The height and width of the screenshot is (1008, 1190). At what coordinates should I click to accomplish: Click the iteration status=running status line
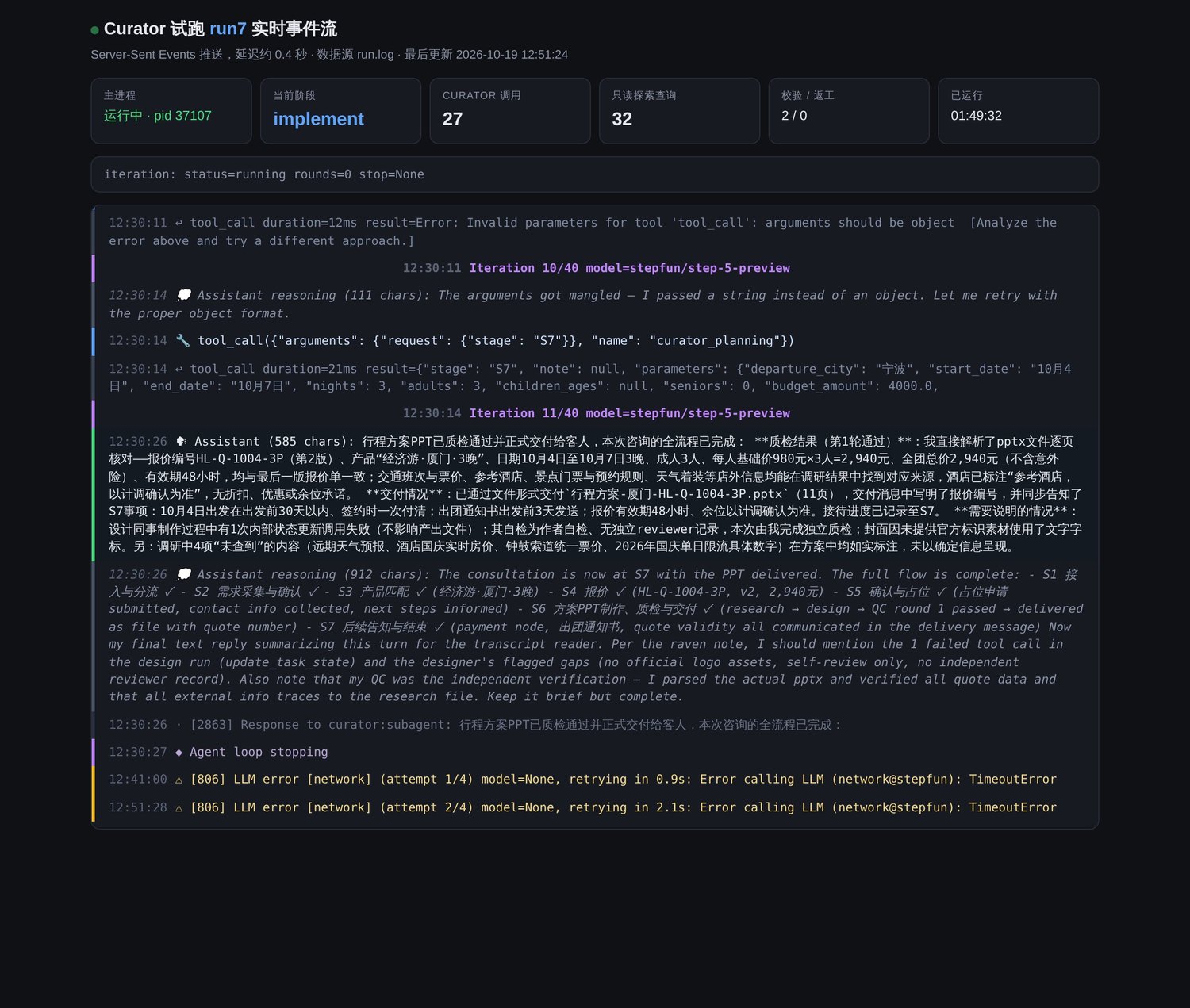[595, 174]
